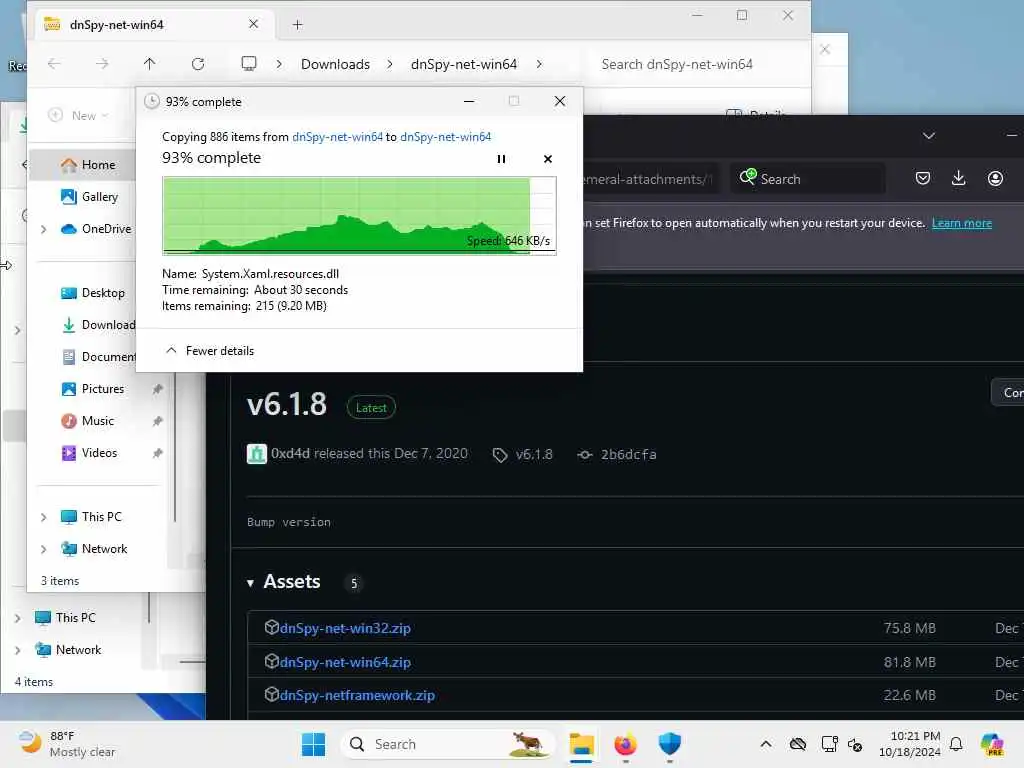Screen dimensions: 1024x768
Task: Open Firefox list all tabs chevron
Action: [929, 136]
